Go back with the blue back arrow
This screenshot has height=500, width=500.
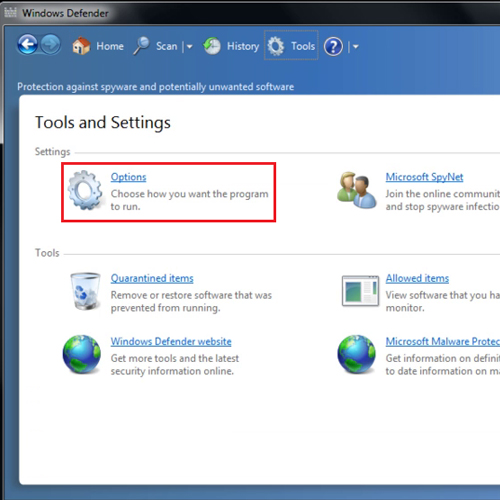pyautogui.click(x=27, y=45)
